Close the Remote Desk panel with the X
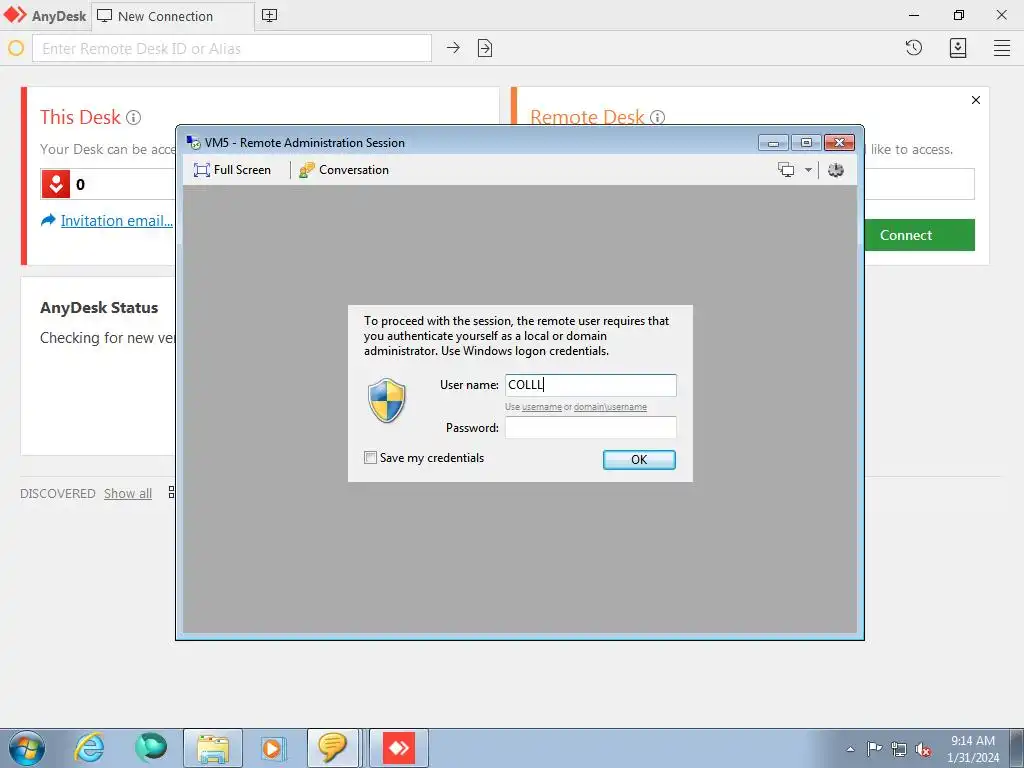The height and width of the screenshot is (768, 1024). (x=976, y=100)
